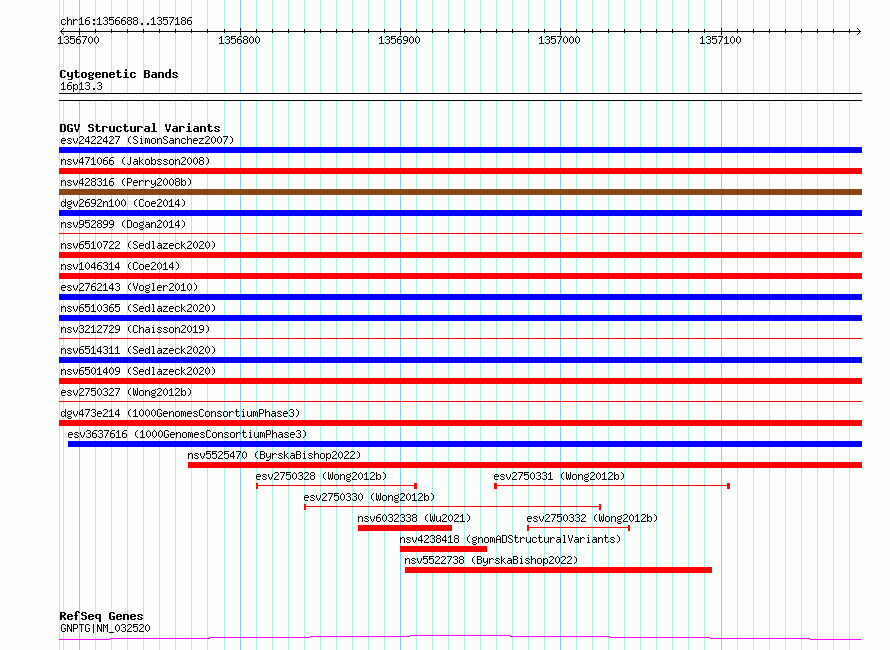Select the nsv5525470 (ByrskaBishop2022) red bar
The width and height of the screenshot is (890, 650).
524,465
